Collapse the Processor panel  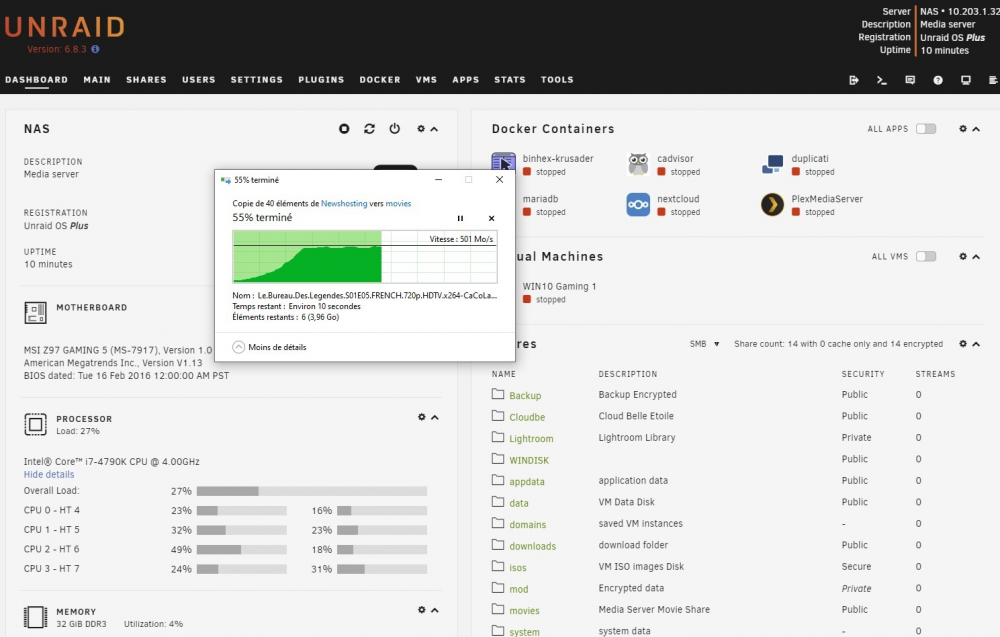[x=435, y=417]
